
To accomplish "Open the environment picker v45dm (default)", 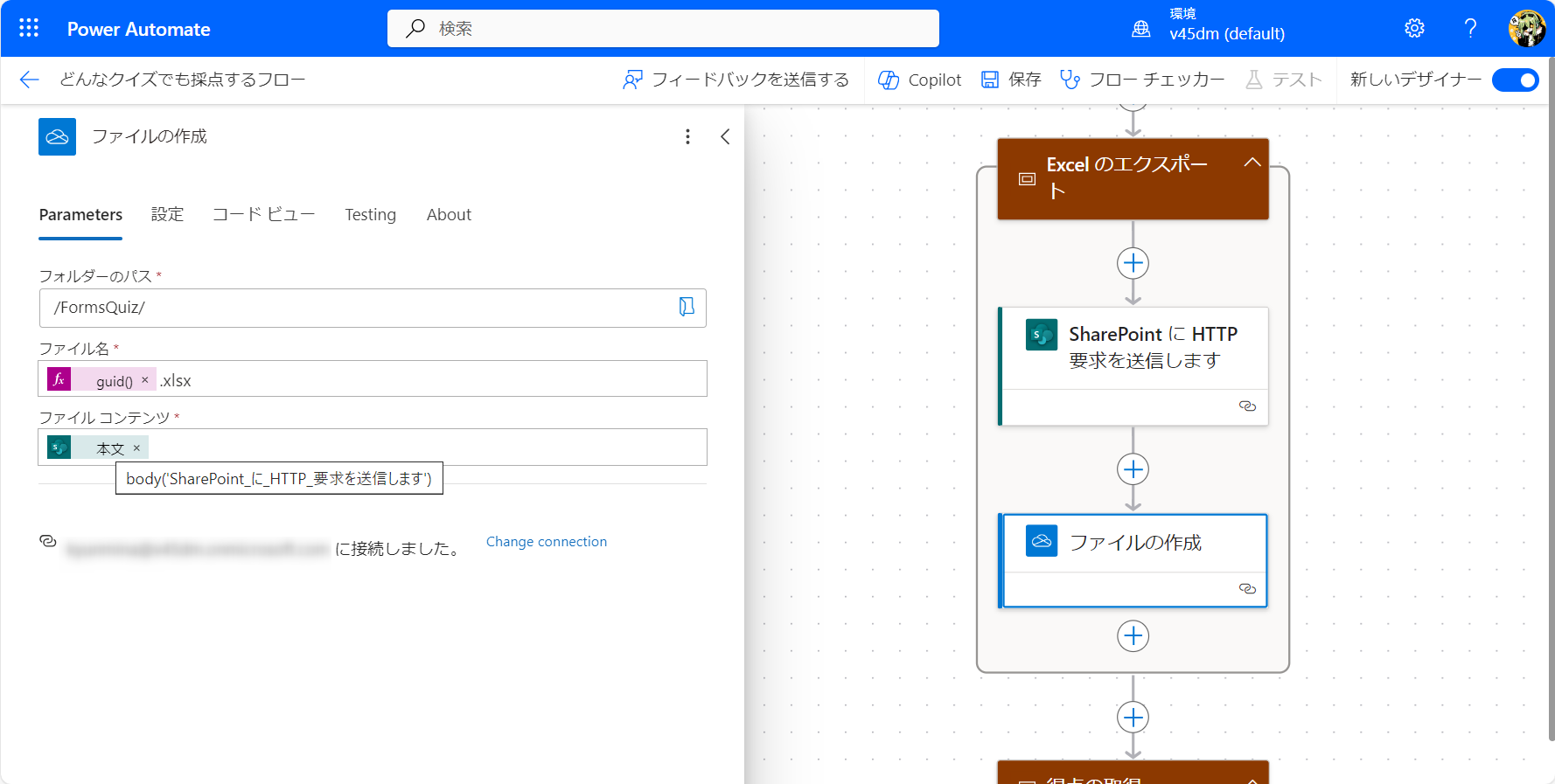I will pos(1208,26).
